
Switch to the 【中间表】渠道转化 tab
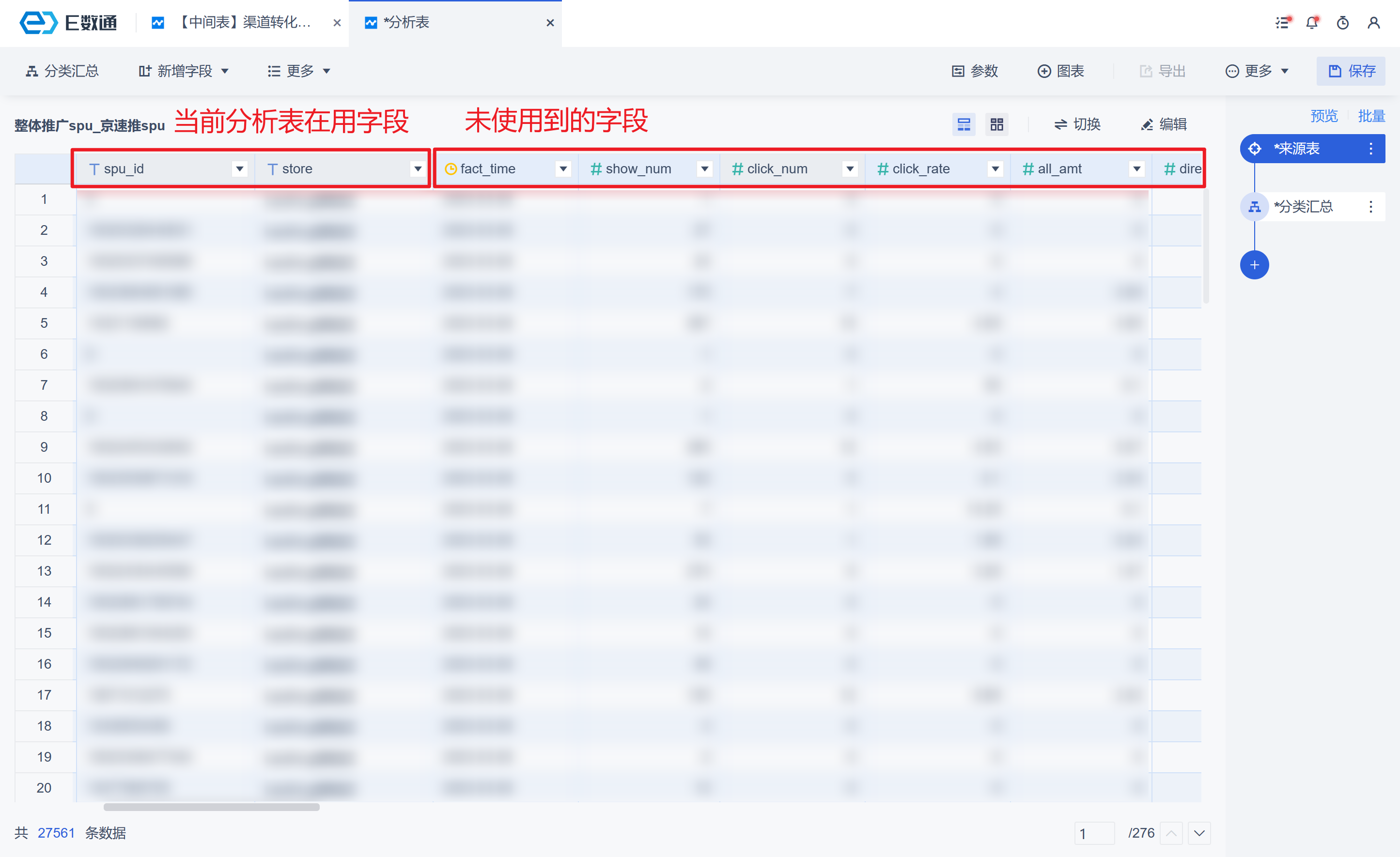[244, 23]
